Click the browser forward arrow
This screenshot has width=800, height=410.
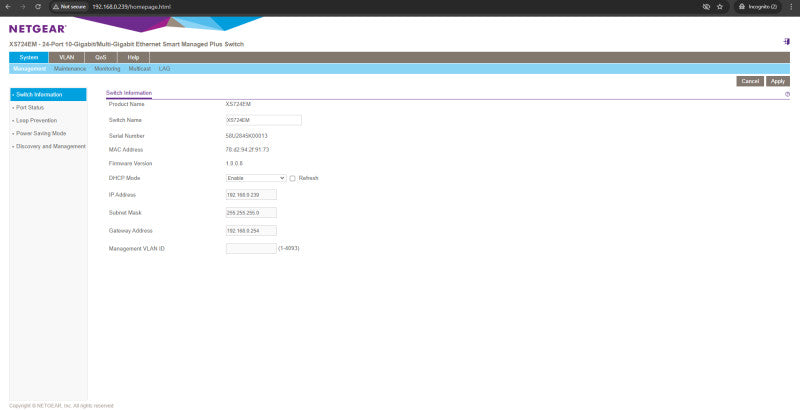coord(22,7)
